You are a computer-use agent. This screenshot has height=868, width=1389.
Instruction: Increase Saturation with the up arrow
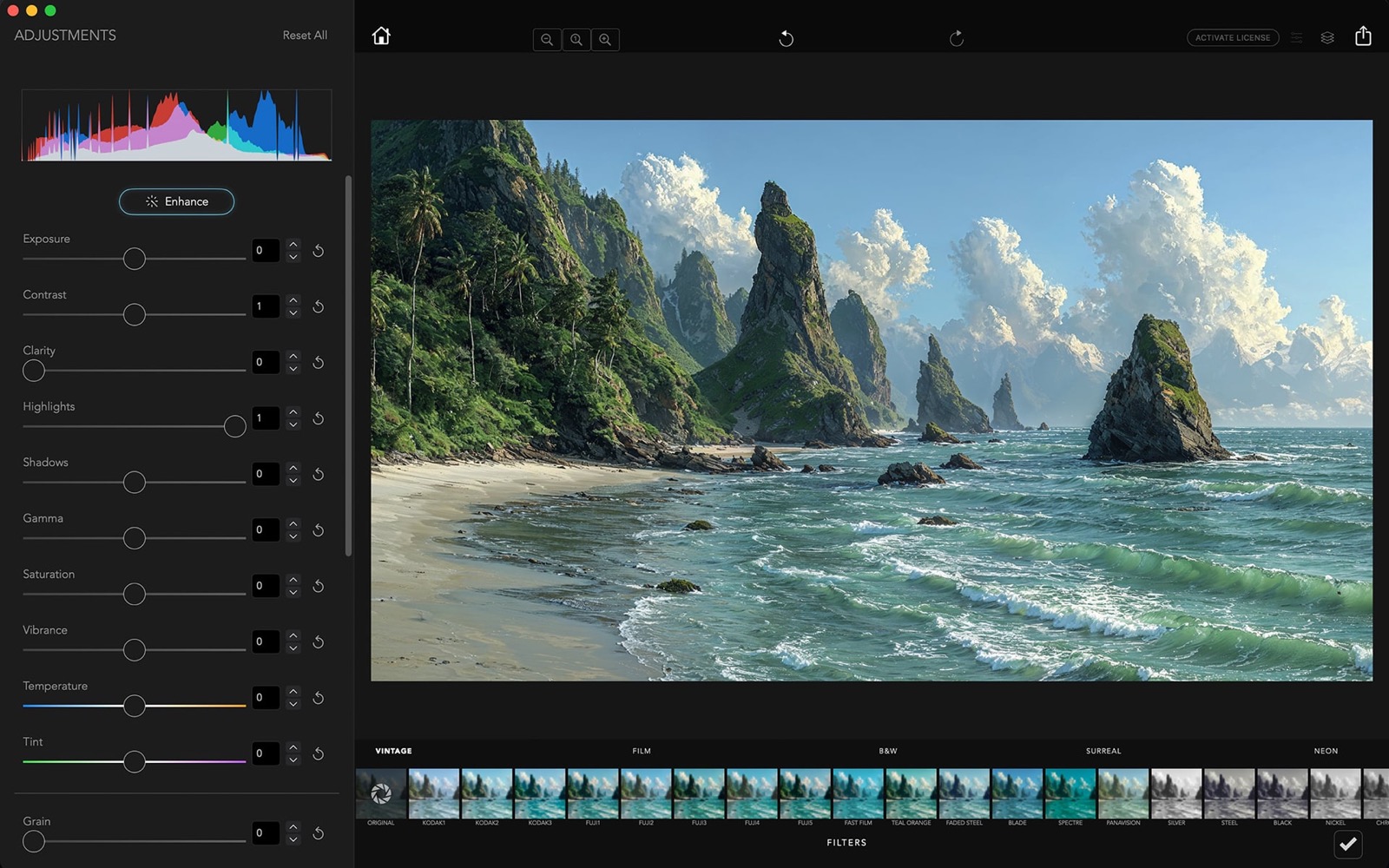coord(293,579)
